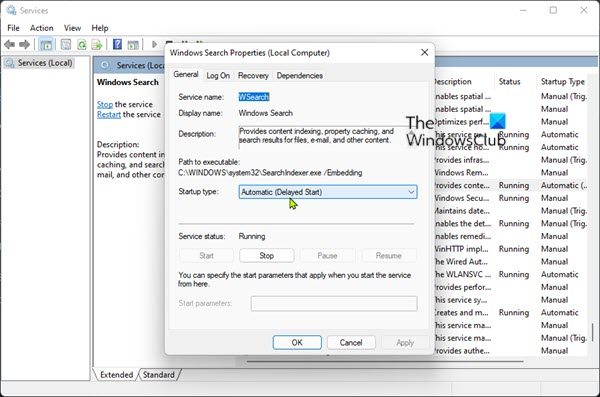Refresh the services list via toolbar icon

point(82,45)
